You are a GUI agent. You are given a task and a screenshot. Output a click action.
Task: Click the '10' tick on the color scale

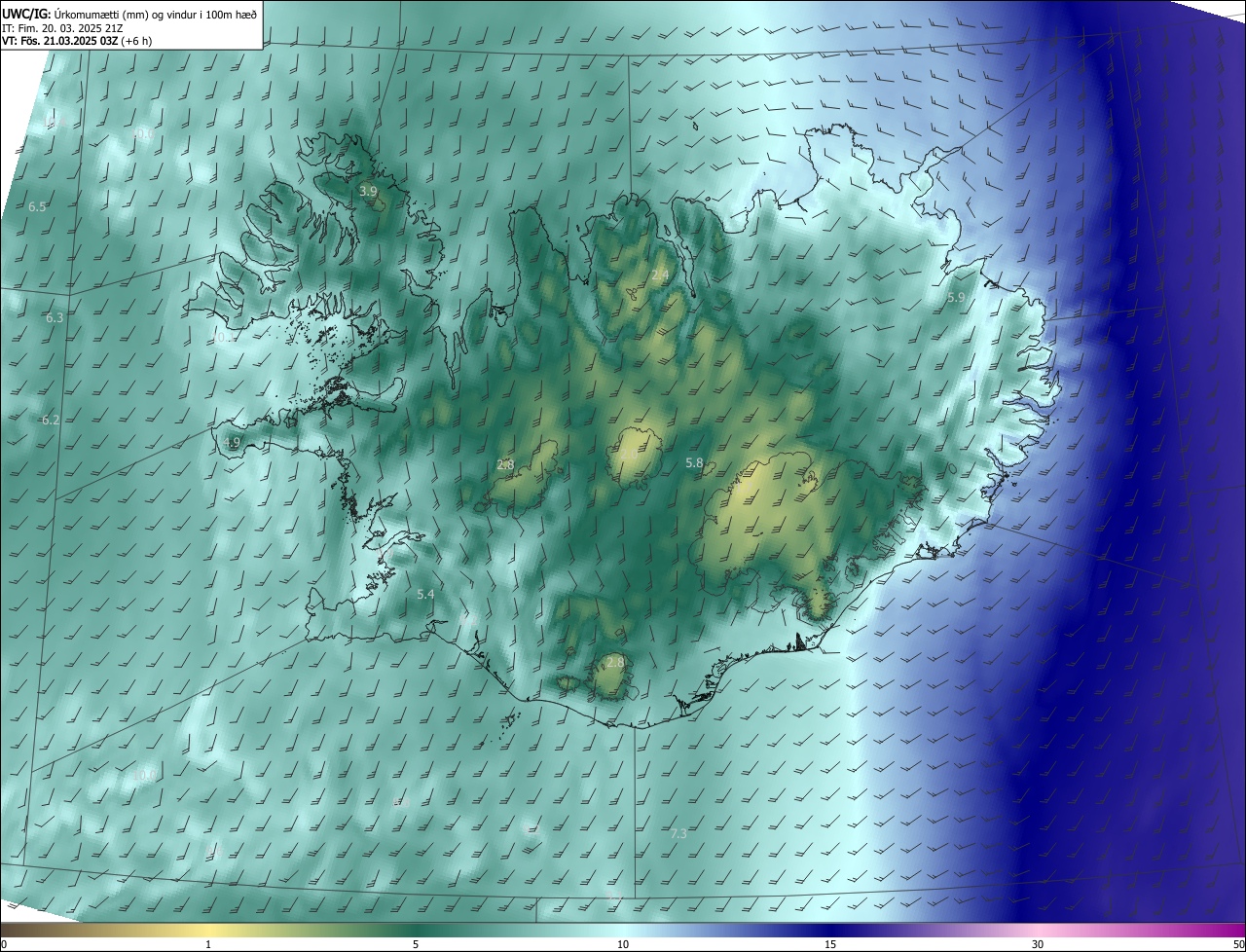[x=623, y=944]
